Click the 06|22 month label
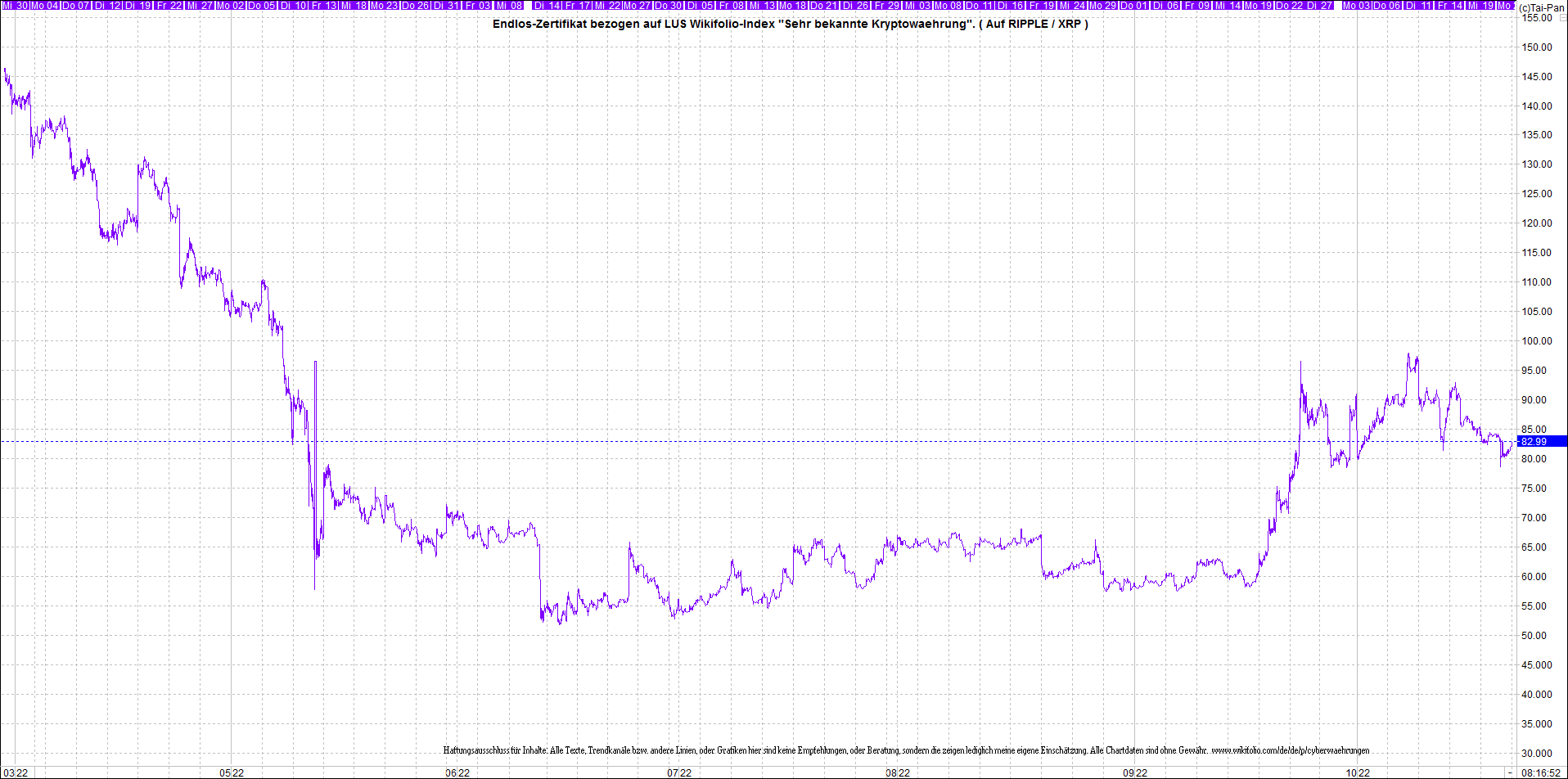This screenshot has height=779, width=1568. tap(457, 772)
